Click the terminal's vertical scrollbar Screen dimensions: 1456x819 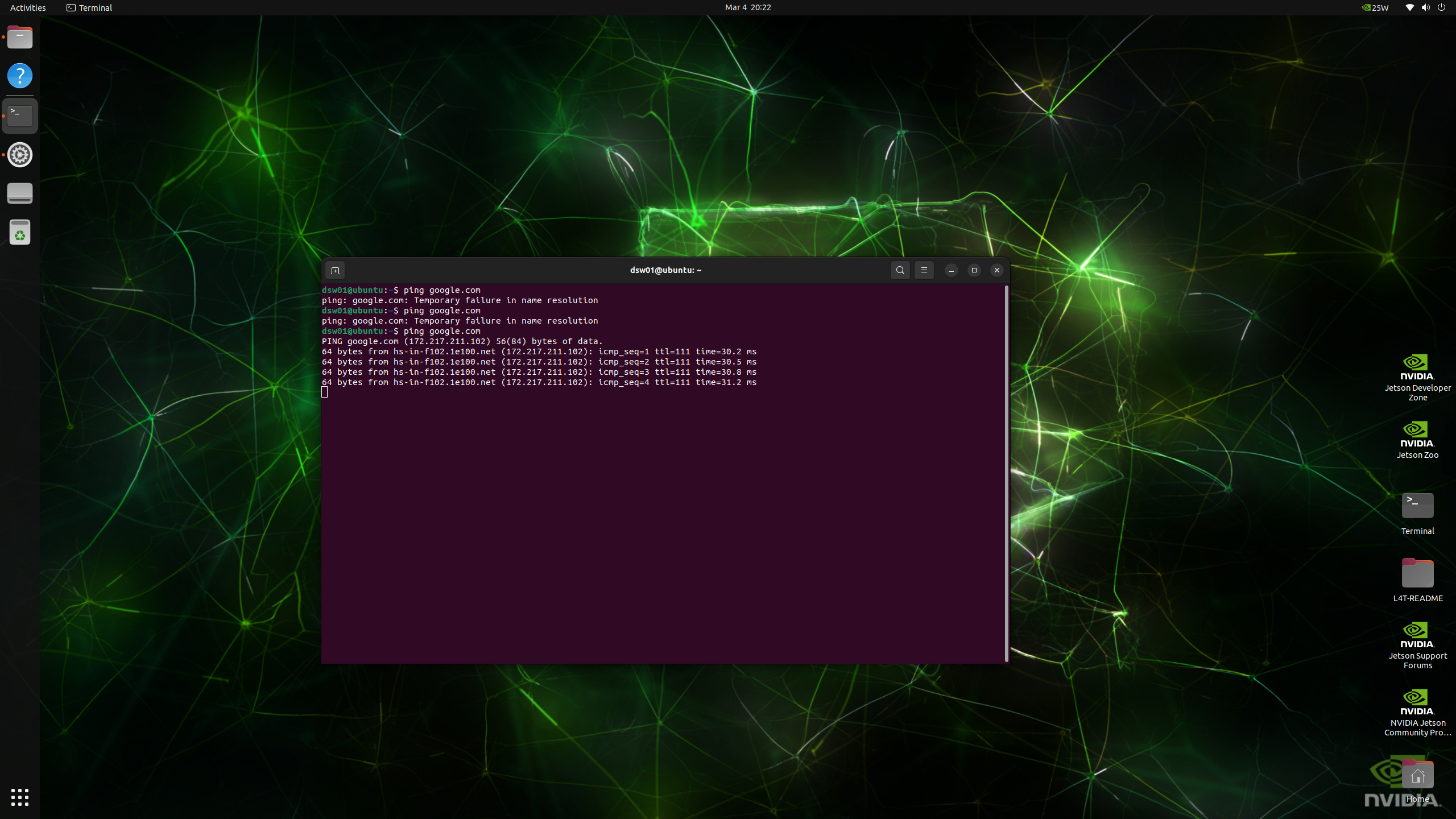[x=1006, y=472]
